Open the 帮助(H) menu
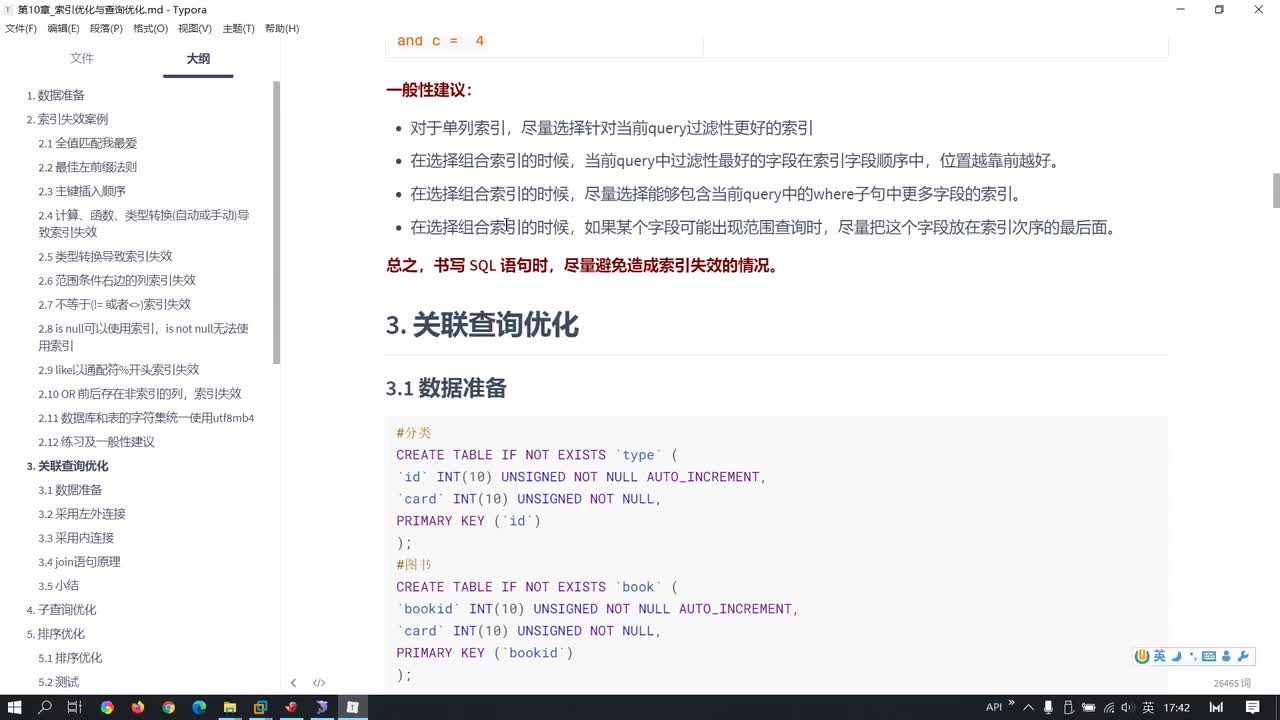 (x=282, y=28)
